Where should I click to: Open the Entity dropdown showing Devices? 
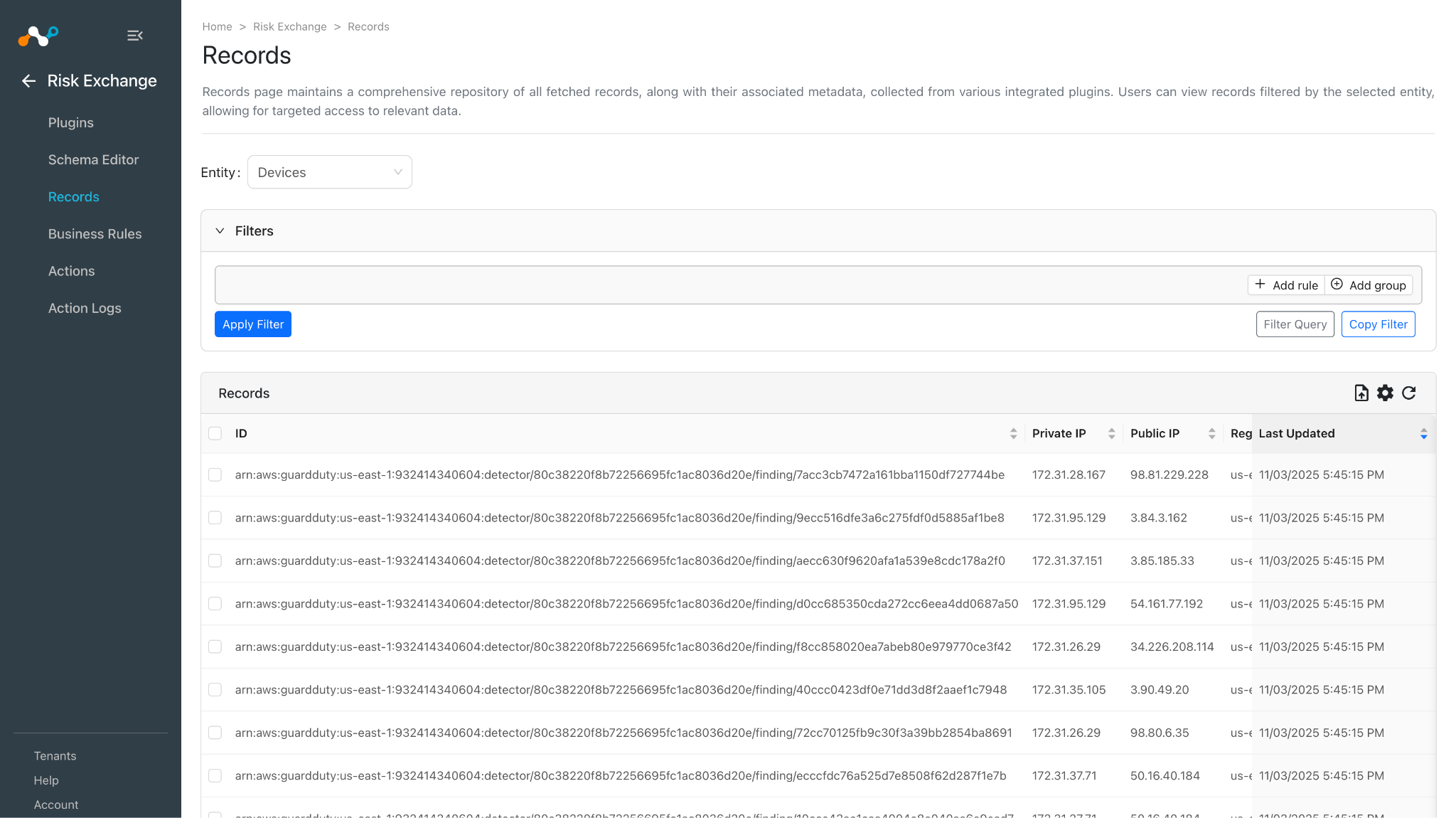[x=330, y=172]
